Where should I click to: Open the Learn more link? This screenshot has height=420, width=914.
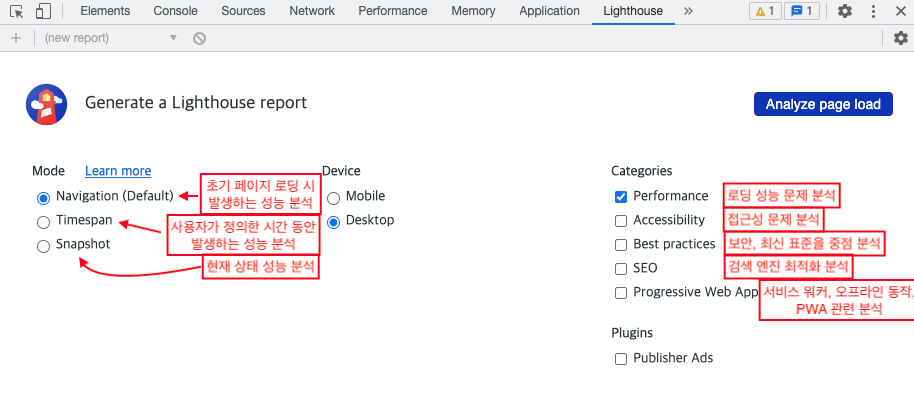[118, 171]
